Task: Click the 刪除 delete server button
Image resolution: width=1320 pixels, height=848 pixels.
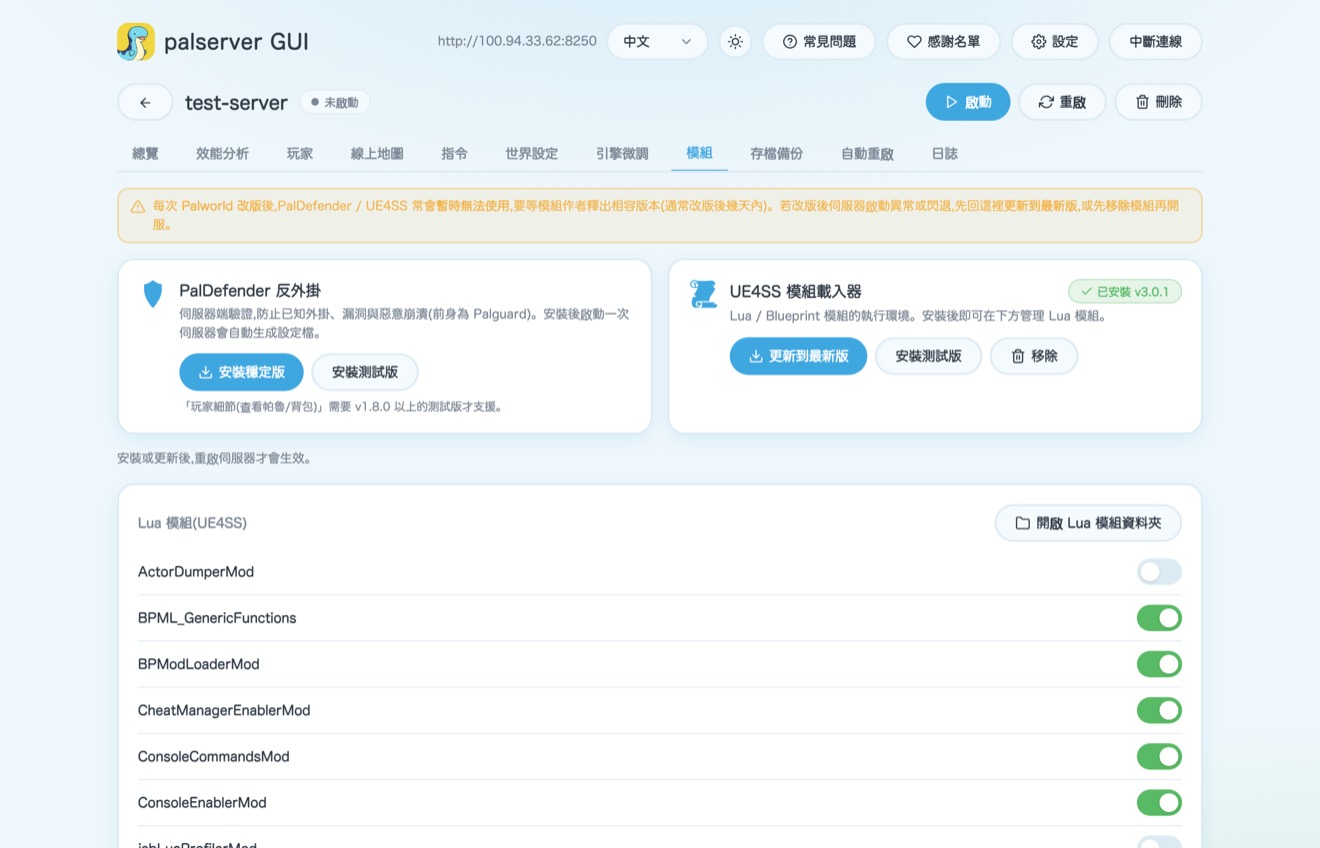Action: click(x=1158, y=102)
